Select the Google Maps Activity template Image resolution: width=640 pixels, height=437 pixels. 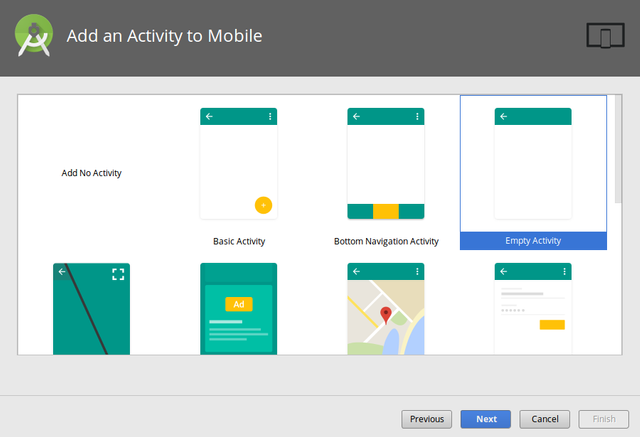pyautogui.click(x=386, y=309)
